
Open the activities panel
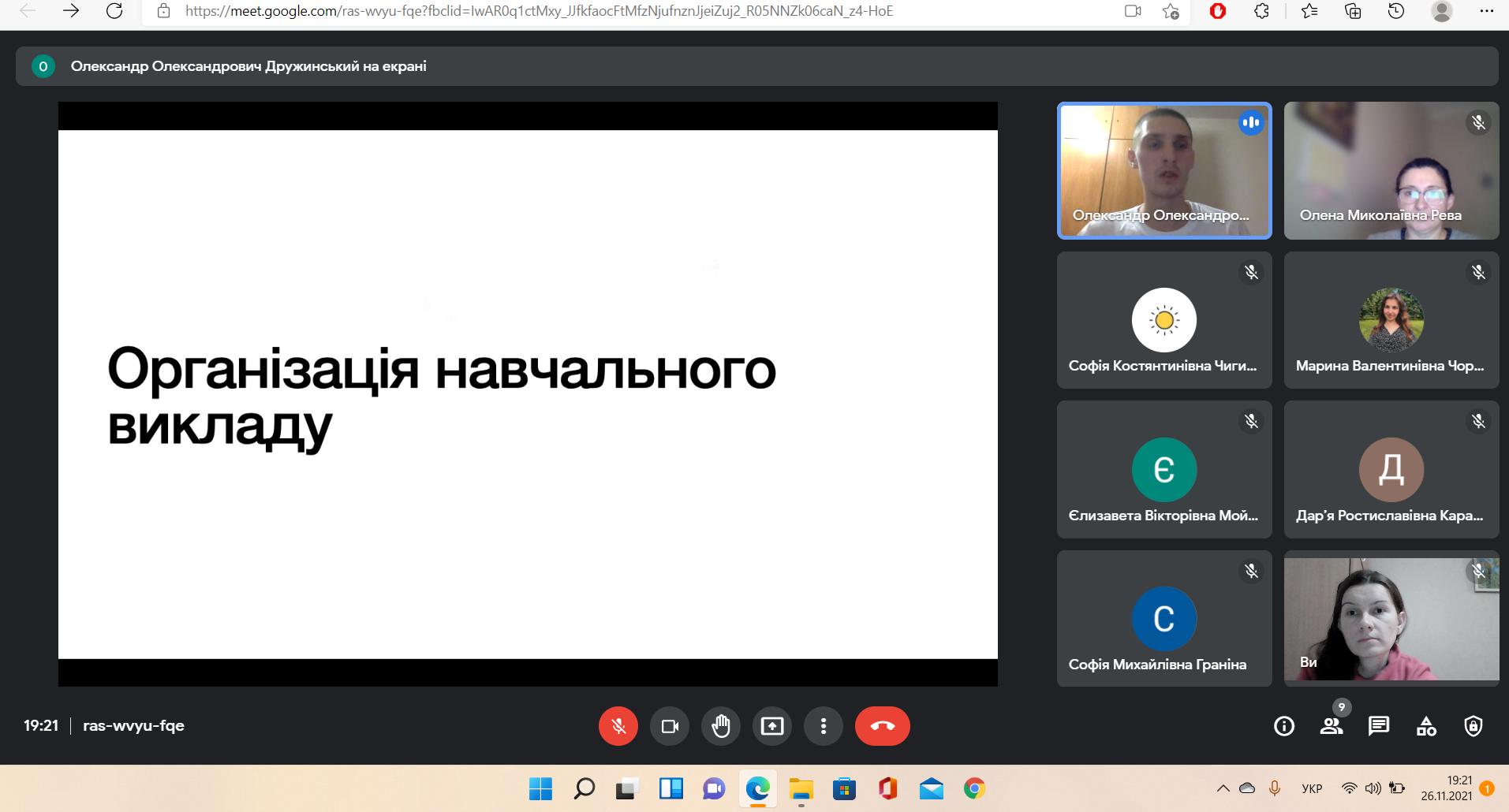[1426, 726]
